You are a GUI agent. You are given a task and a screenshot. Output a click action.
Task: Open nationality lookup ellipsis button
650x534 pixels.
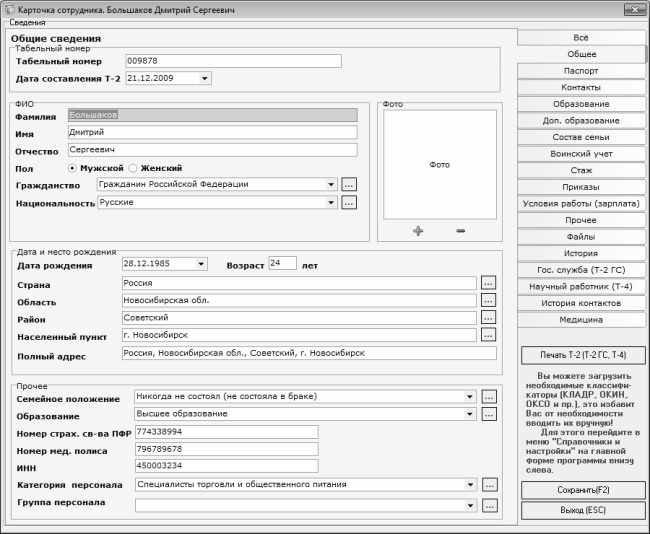(349, 203)
